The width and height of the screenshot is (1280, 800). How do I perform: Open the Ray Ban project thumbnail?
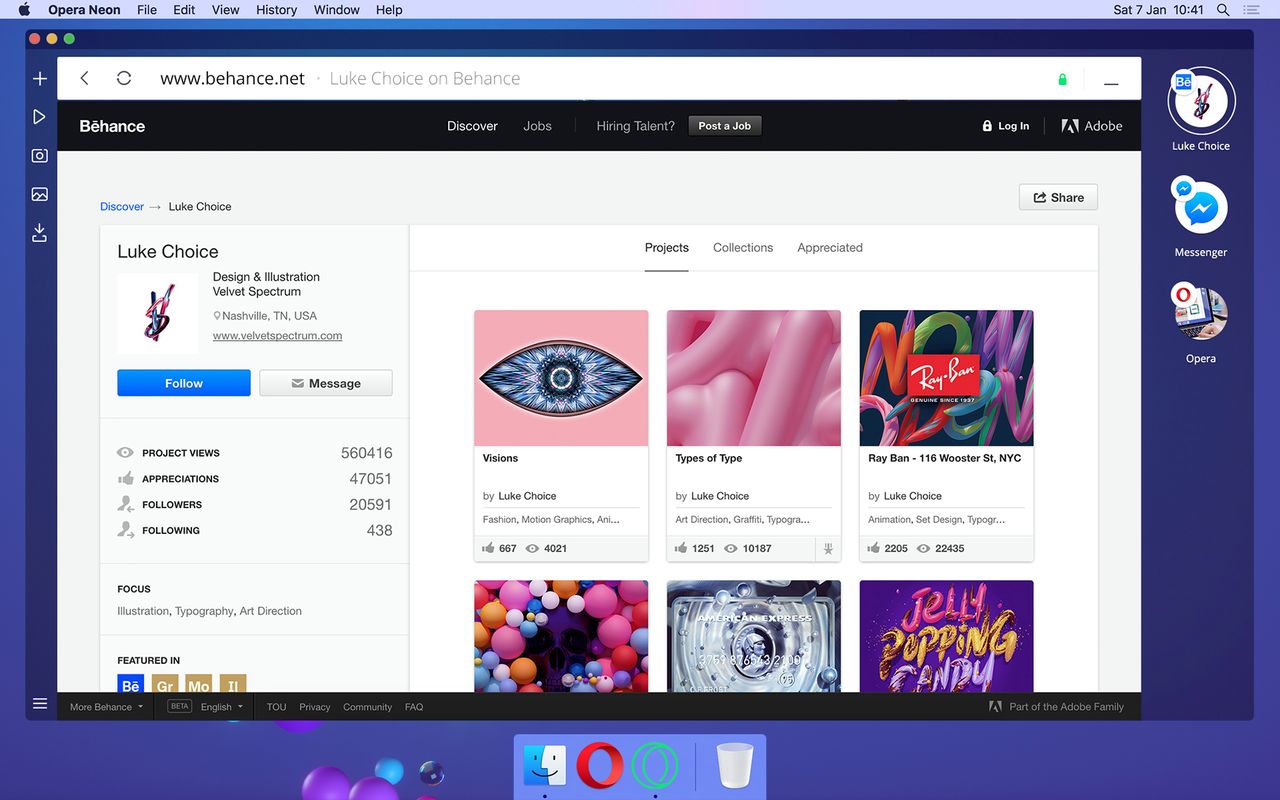pos(945,377)
